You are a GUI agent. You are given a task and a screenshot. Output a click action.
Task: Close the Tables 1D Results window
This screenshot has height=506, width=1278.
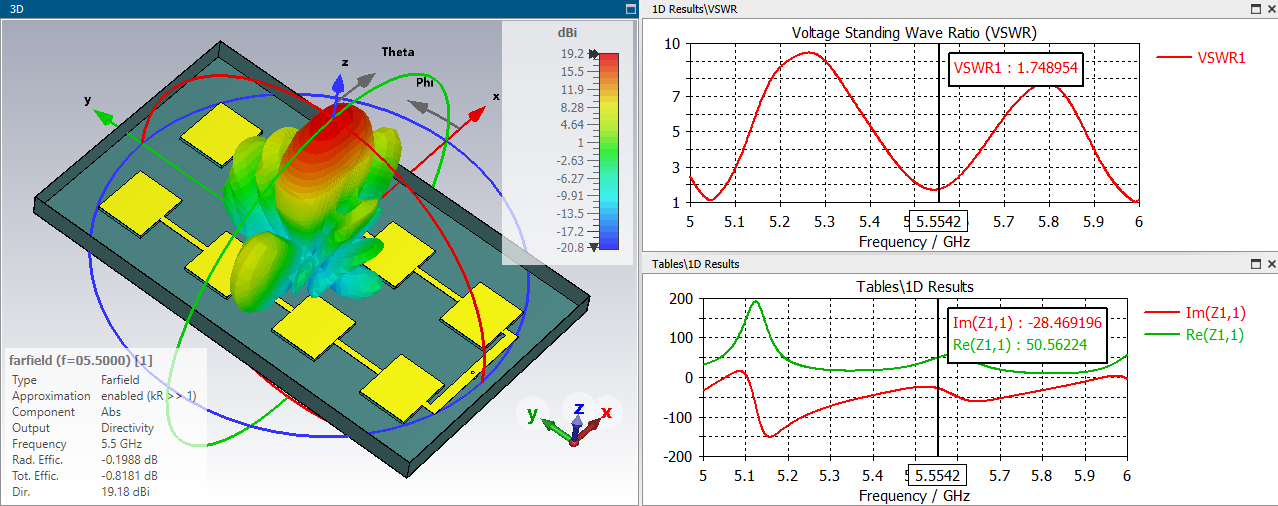click(x=1270, y=264)
